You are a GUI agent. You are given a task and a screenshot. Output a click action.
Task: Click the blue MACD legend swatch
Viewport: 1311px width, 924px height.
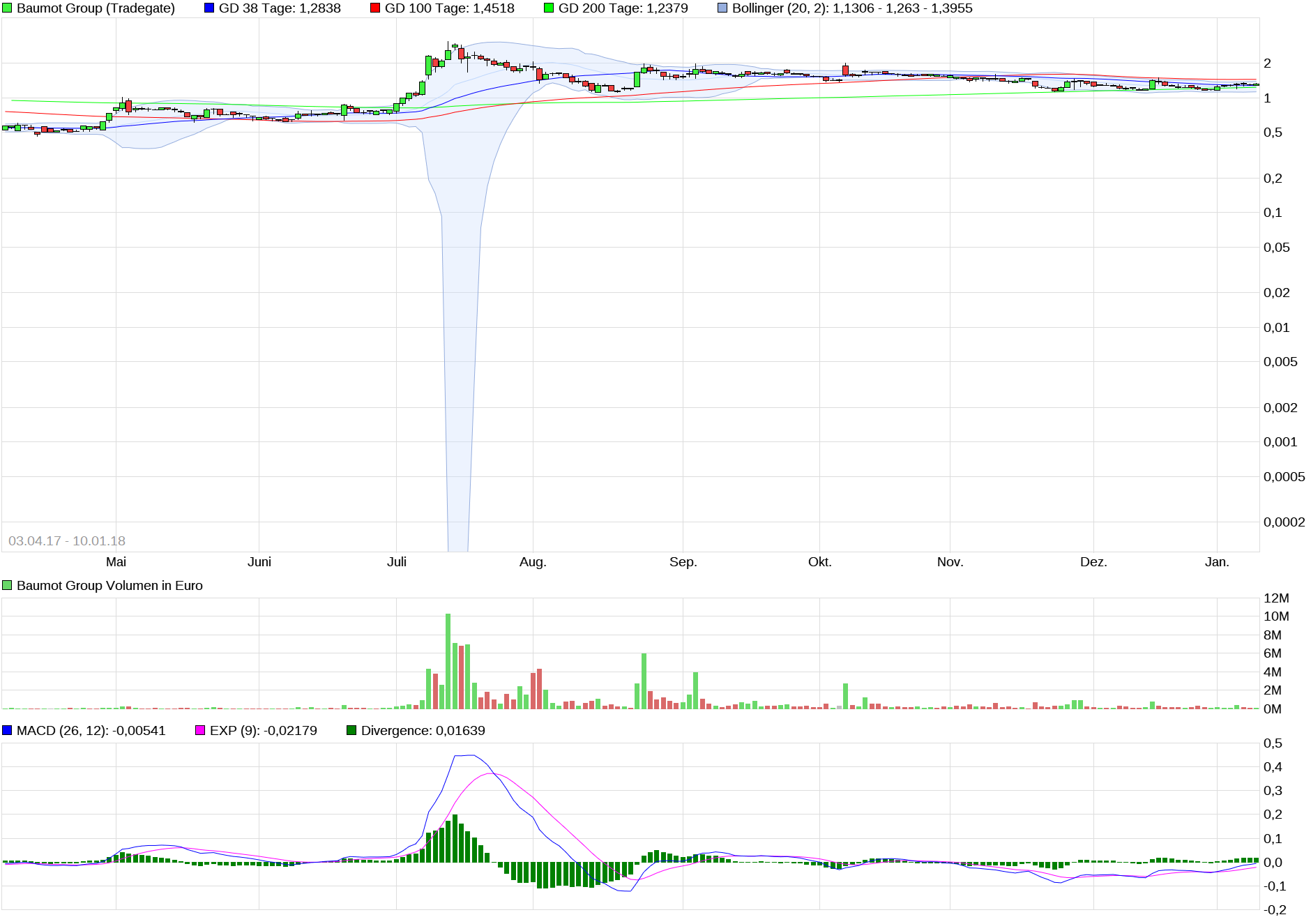pos(7,731)
